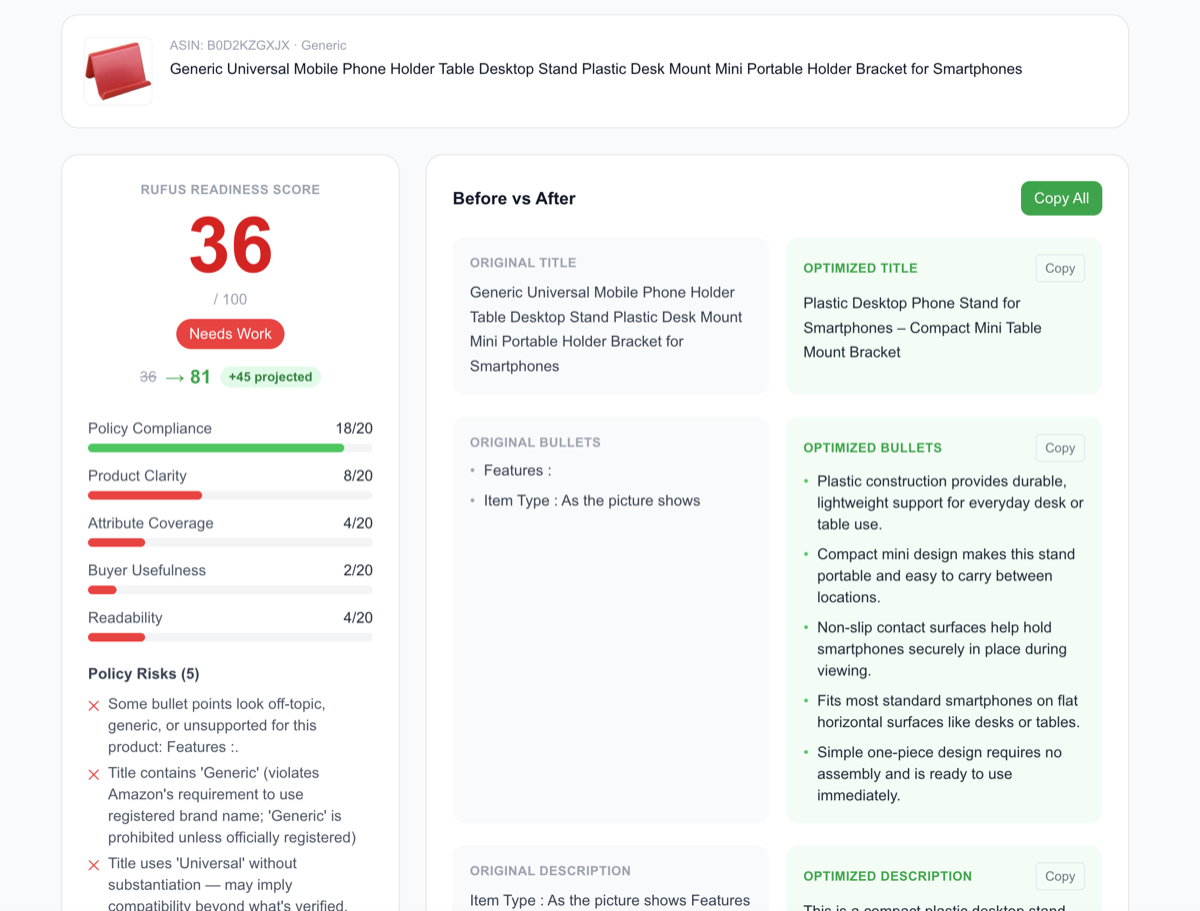1200x911 pixels.
Task: Click the Buyer Usefulness progress bar
Action: [x=230, y=590]
